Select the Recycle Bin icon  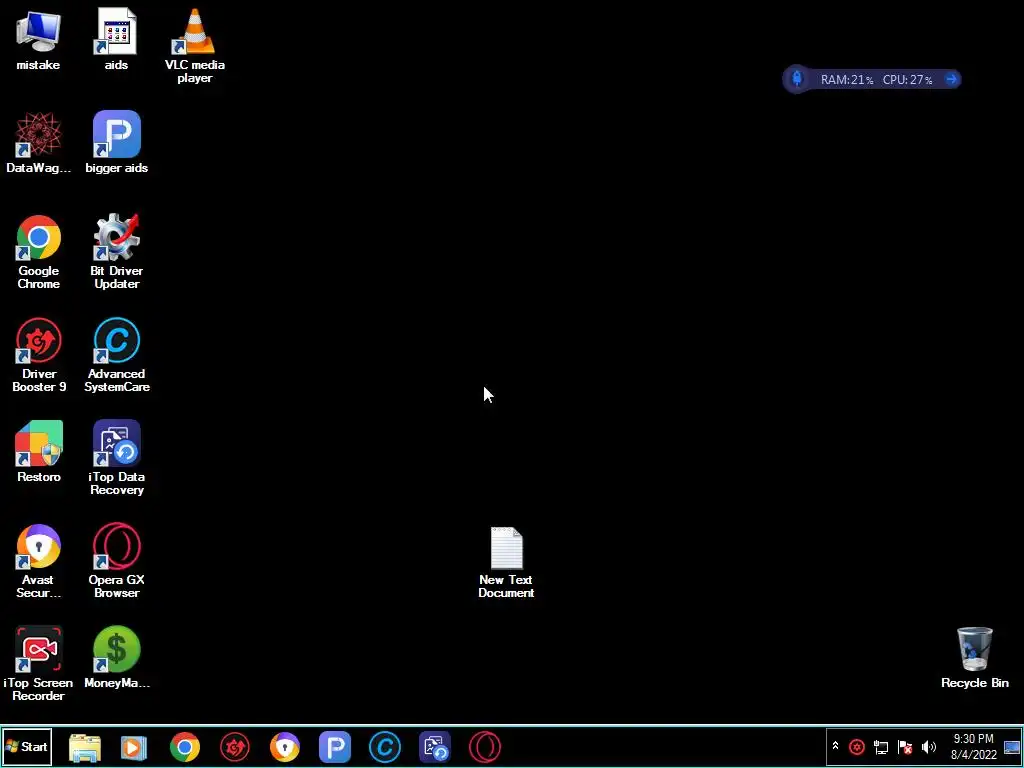974,658
